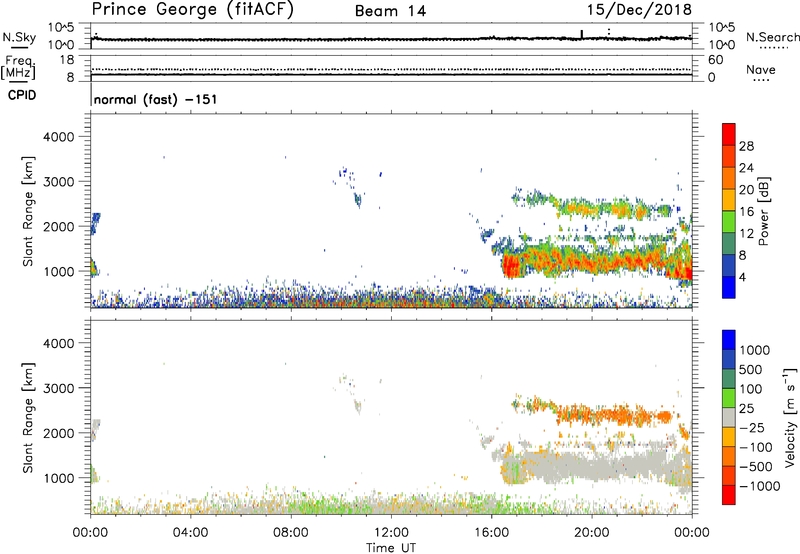800x554 pixels.
Task: Click the '4000' range tick in the Velocity panel
Action: (58, 343)
